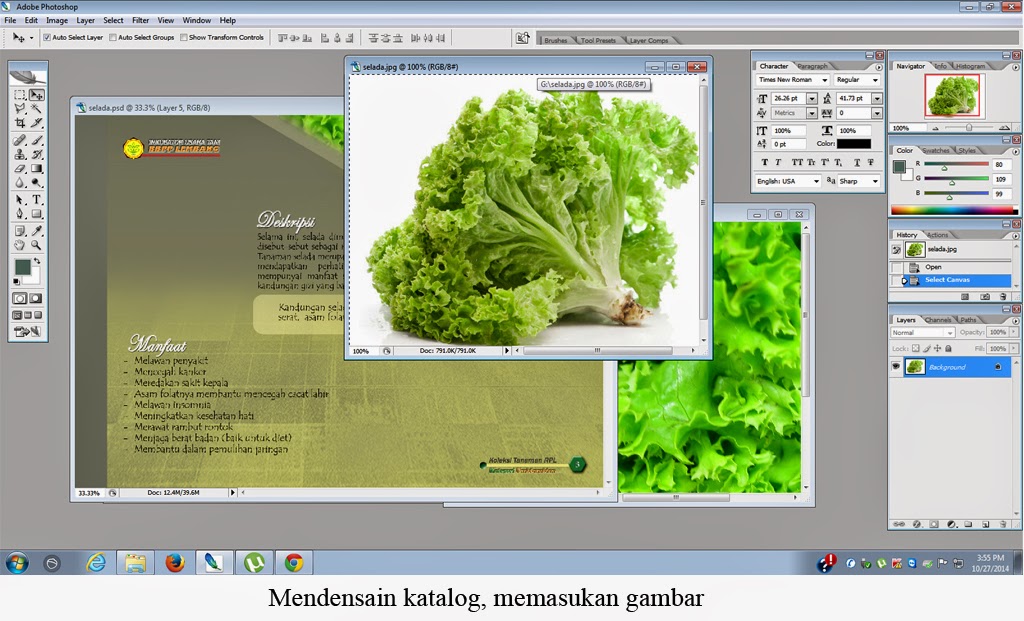
Task: Select the Move tool in toolbox
Action: [37, 95]
